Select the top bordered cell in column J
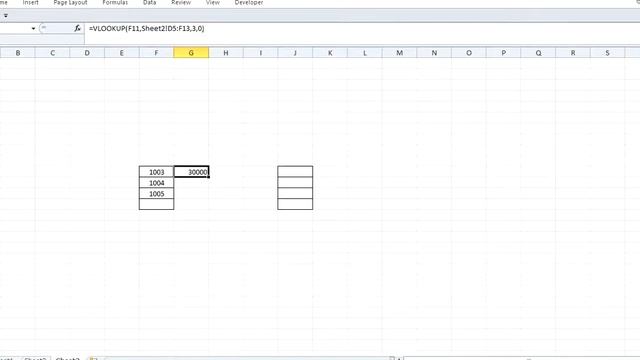This screenshot has width=640, height=360. click(295, 172)
